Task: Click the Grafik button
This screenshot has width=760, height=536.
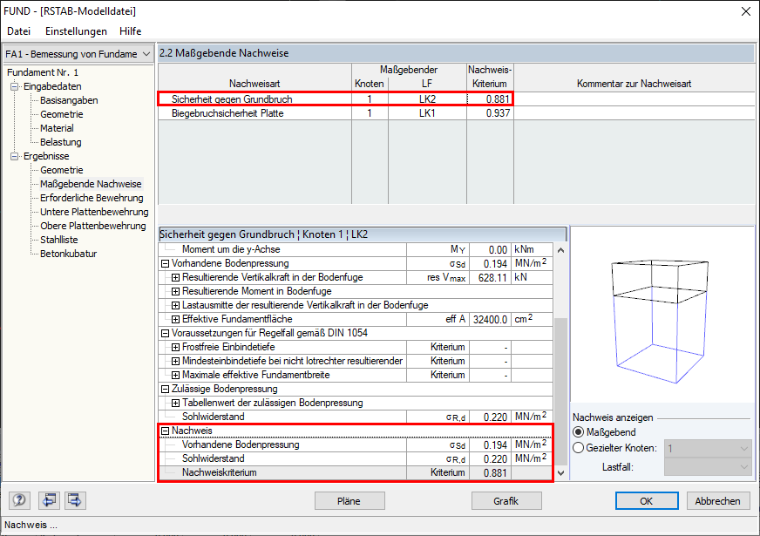Action: coord(506,501)
